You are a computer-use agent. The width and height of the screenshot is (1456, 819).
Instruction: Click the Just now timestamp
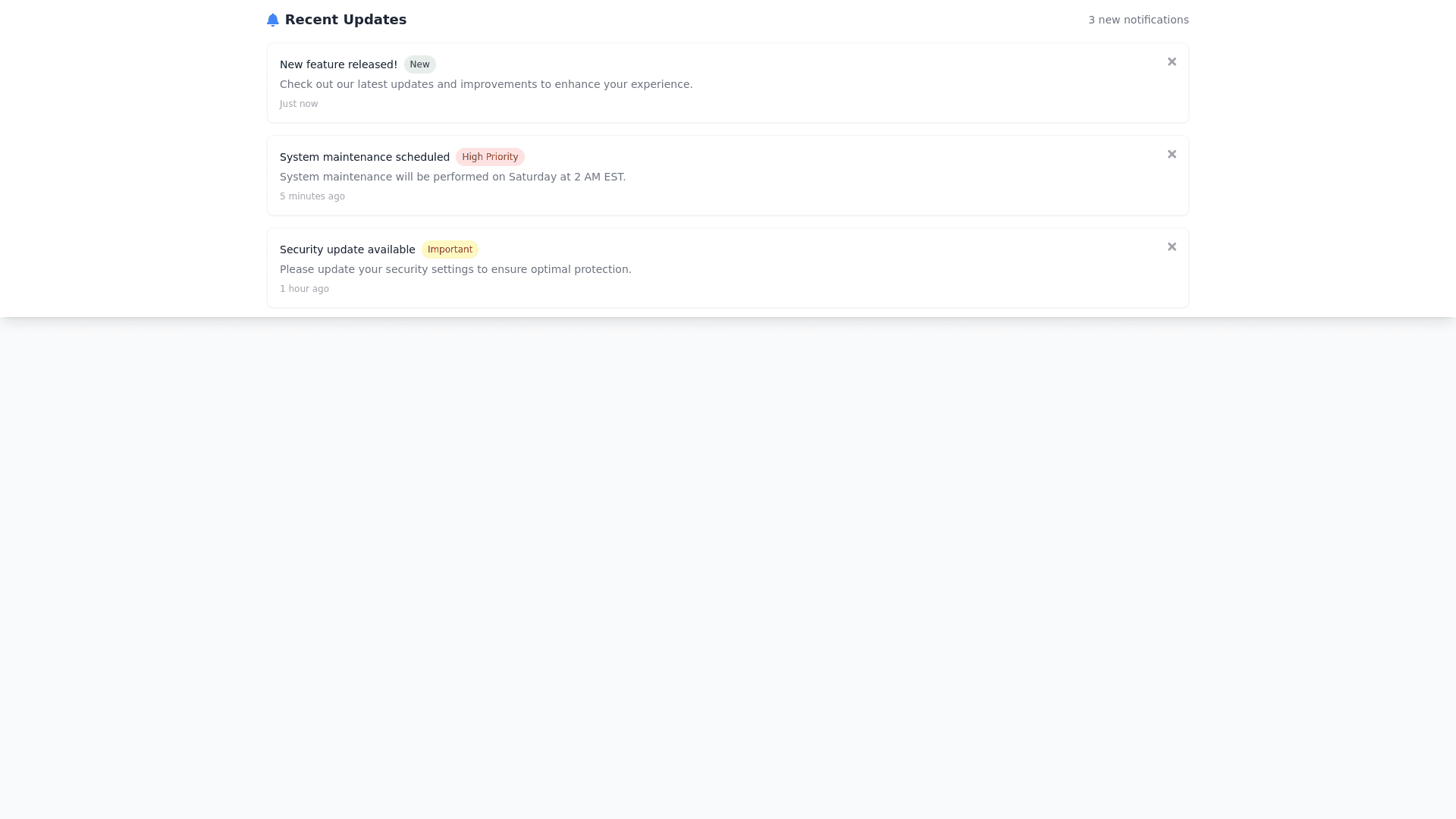299,104
